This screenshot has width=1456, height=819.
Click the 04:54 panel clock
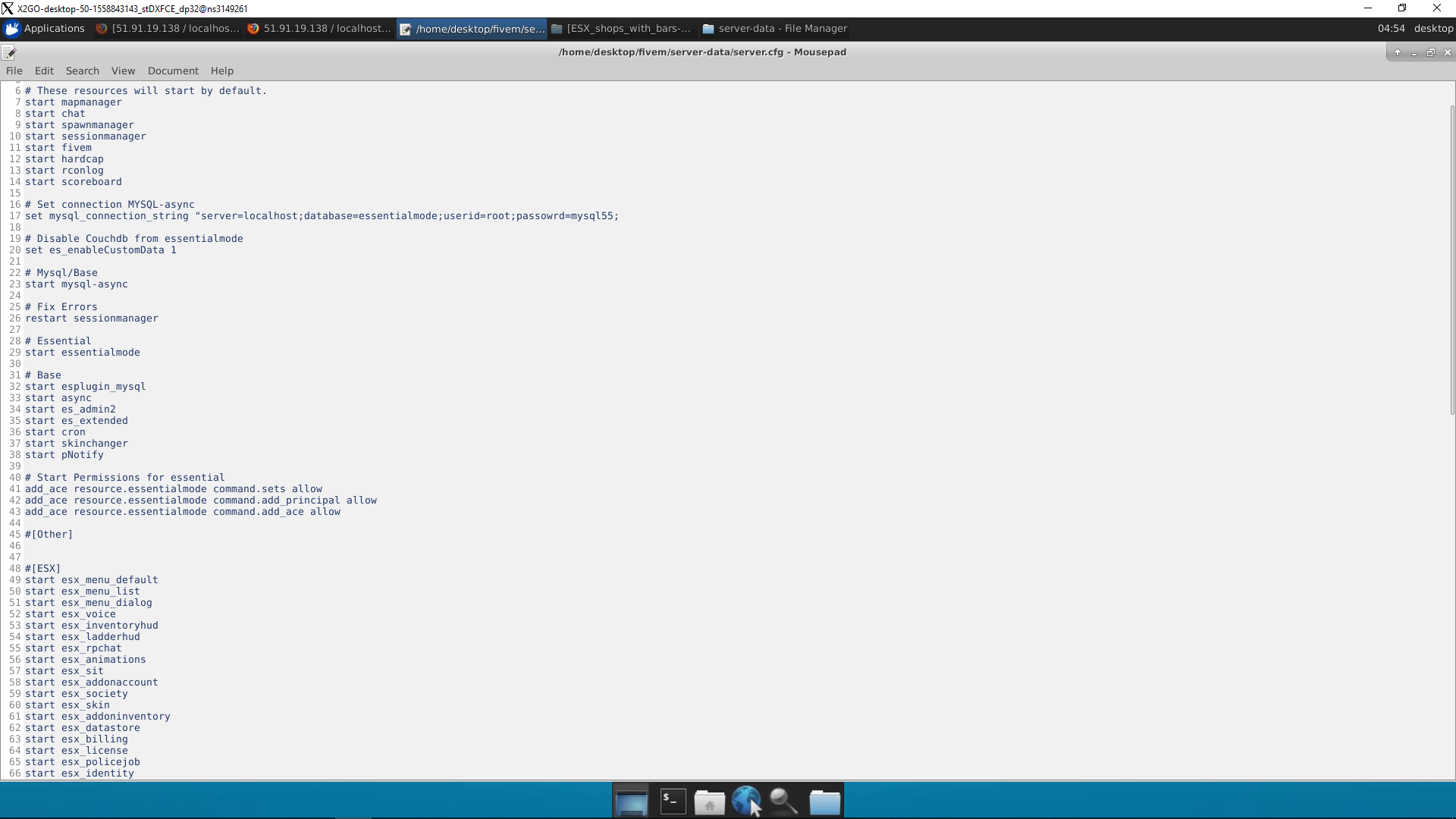[1391, 29]
